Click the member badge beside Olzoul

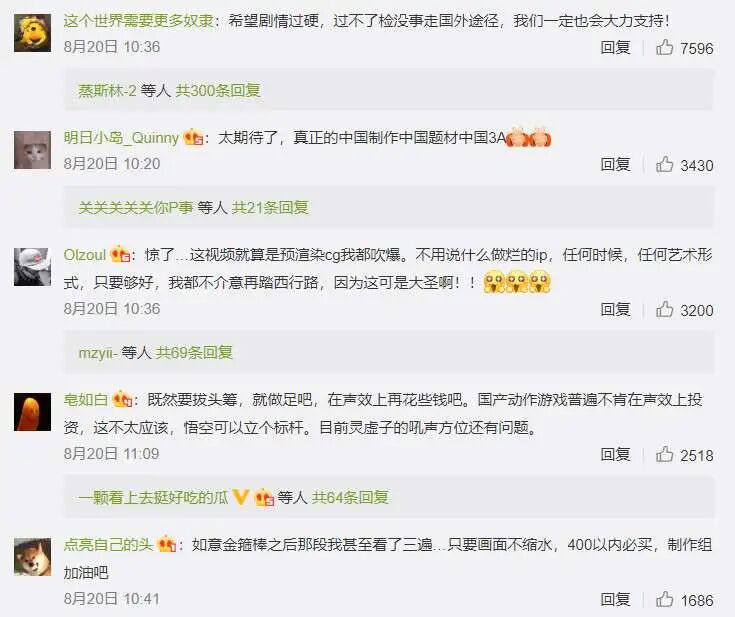pyautogui.click(x=120, y=255)
